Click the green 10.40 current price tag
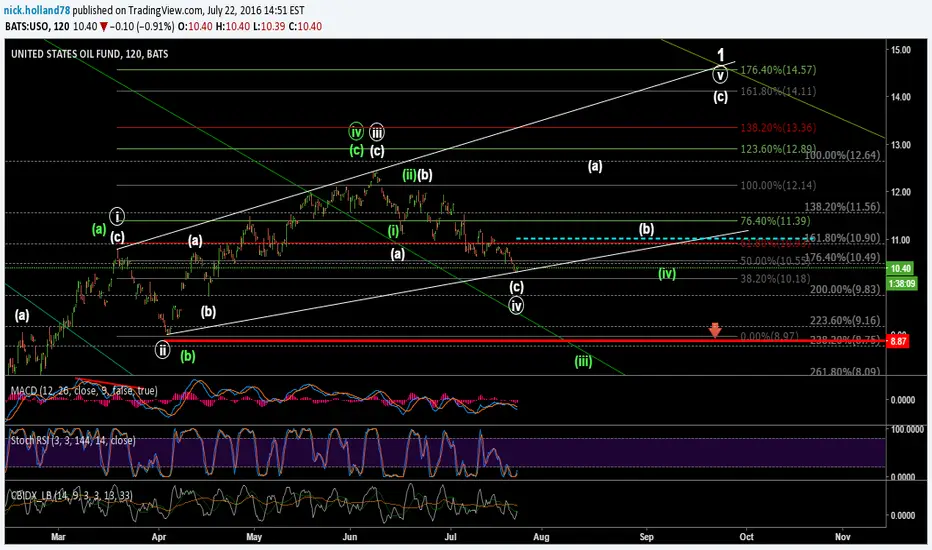This screenshot has height=550, width=932. click(x=898, y=269)
